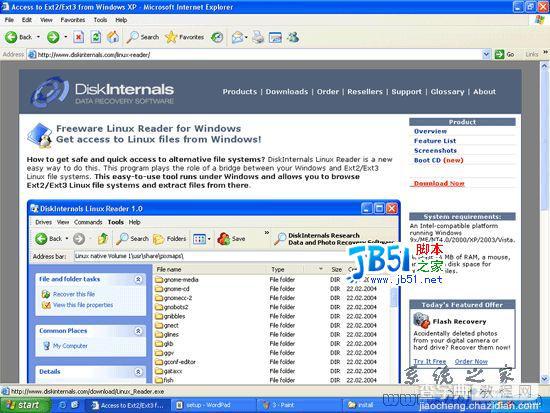
Task: Select the gnome-media folder row
Action: [x=272, y=280]
